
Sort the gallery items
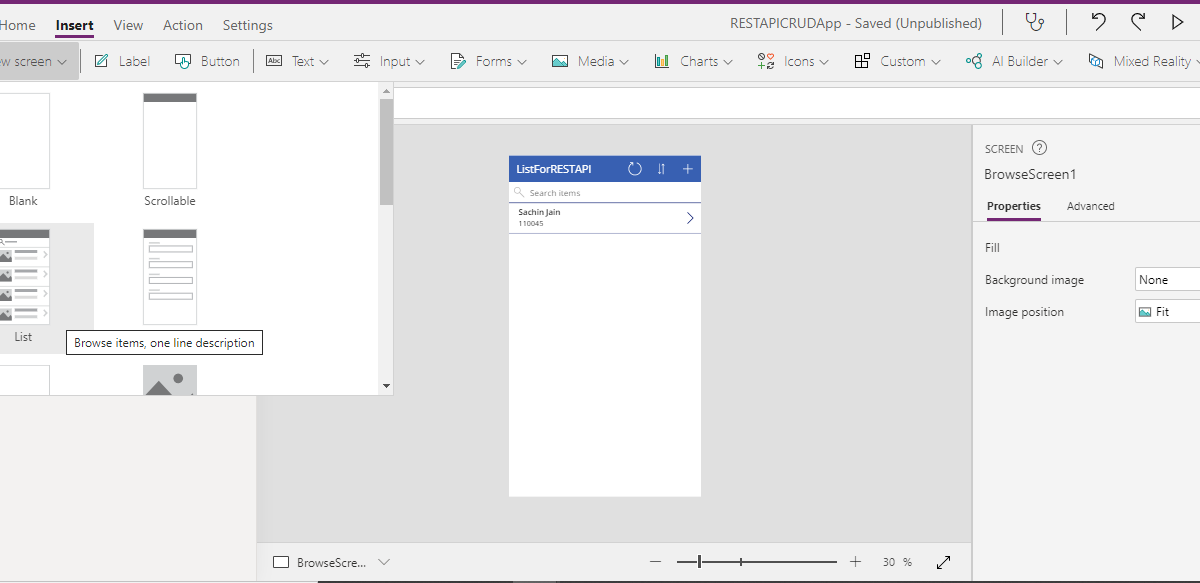pyautogui.click(x=661, y=168)
